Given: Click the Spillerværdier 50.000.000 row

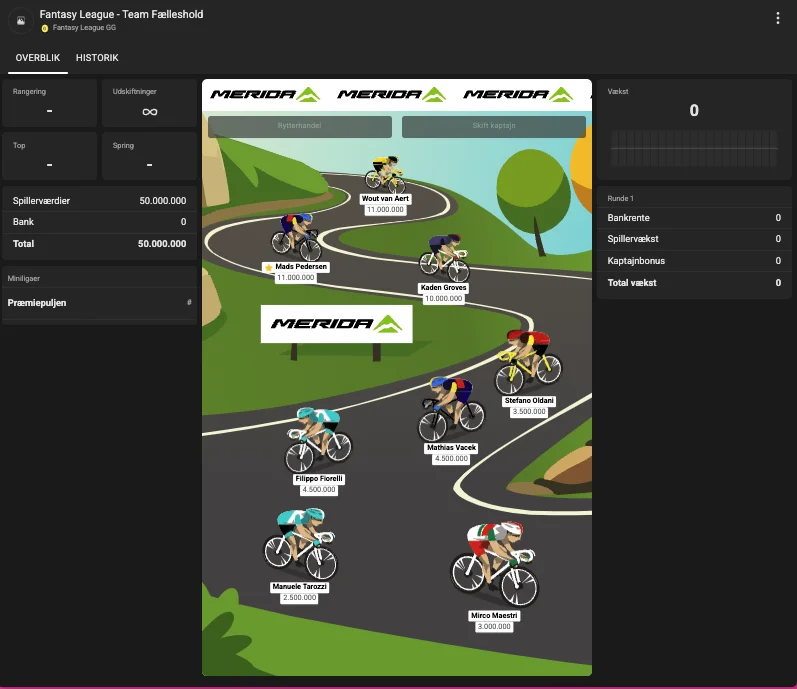Looking at the screenshot, I should pyautogui.click(x=99, y=201).
